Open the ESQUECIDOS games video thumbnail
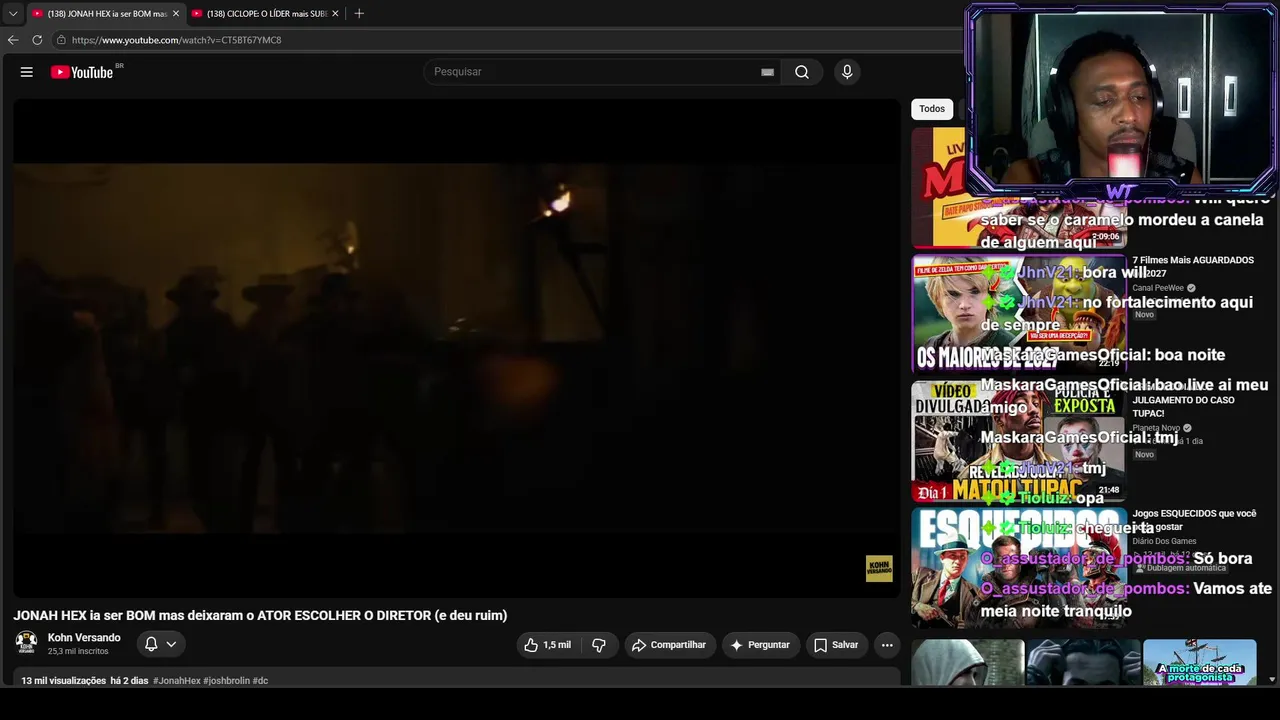 (x=1018, y=568)
